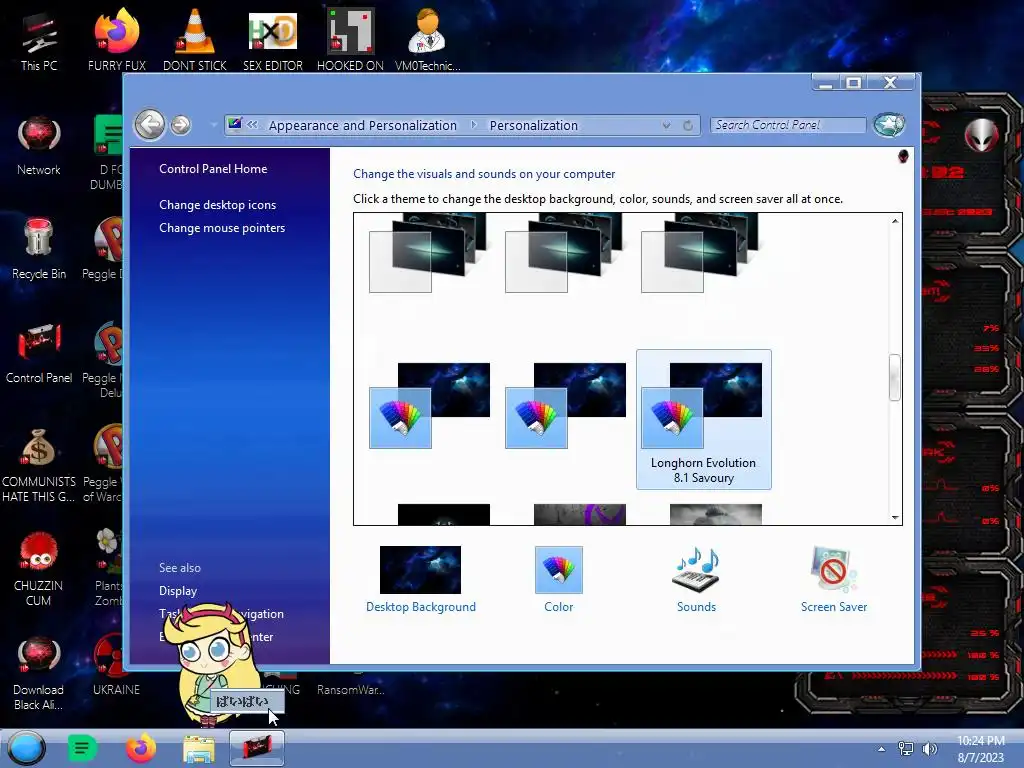Image resolution: width=1024 pixels, height=768 pixels.
Task: Open Control Panel Home link
Action: [213, 168]
